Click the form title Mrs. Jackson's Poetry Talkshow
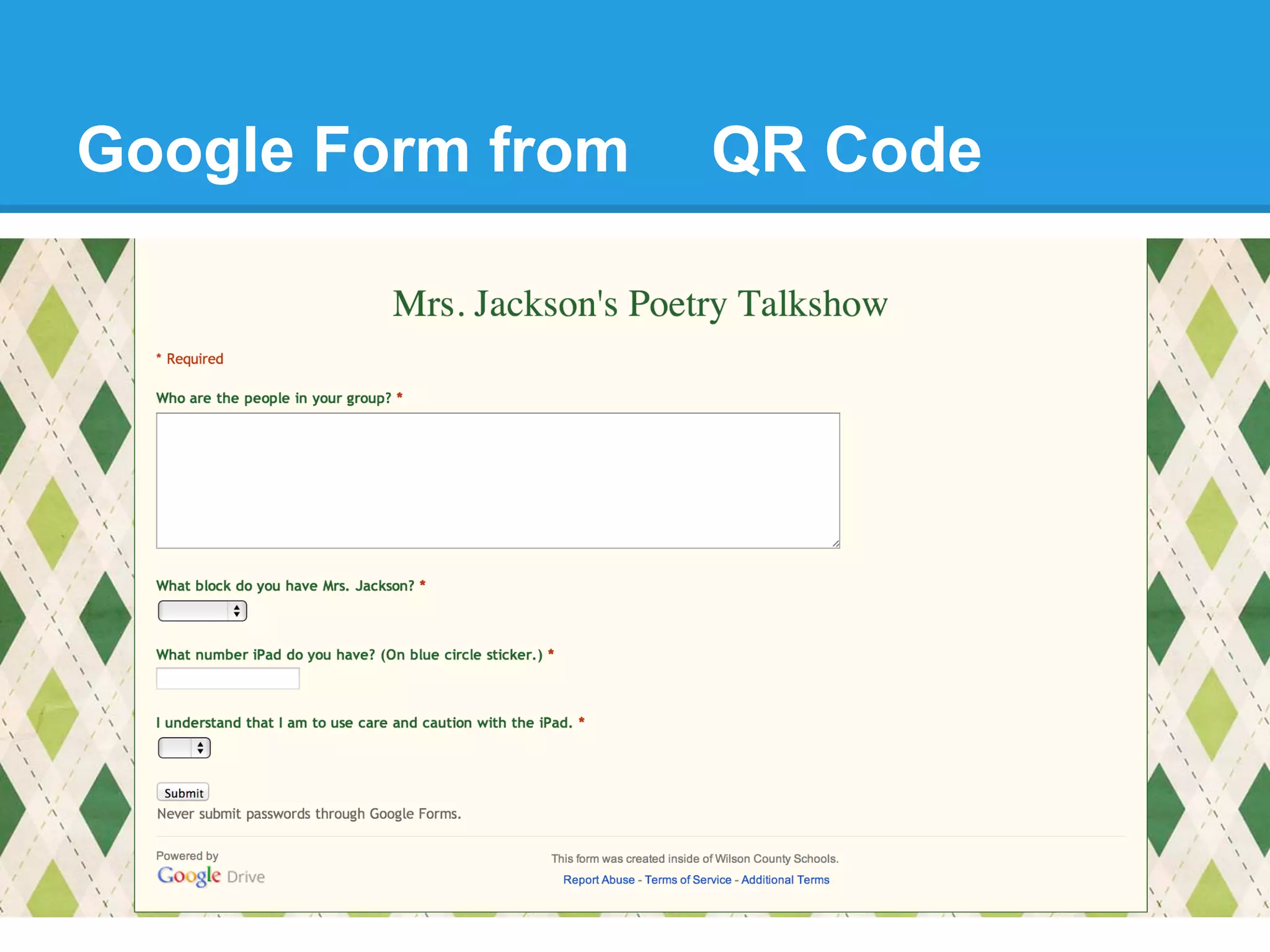The height and width of the screenshot is (952, 1270). 641,304
